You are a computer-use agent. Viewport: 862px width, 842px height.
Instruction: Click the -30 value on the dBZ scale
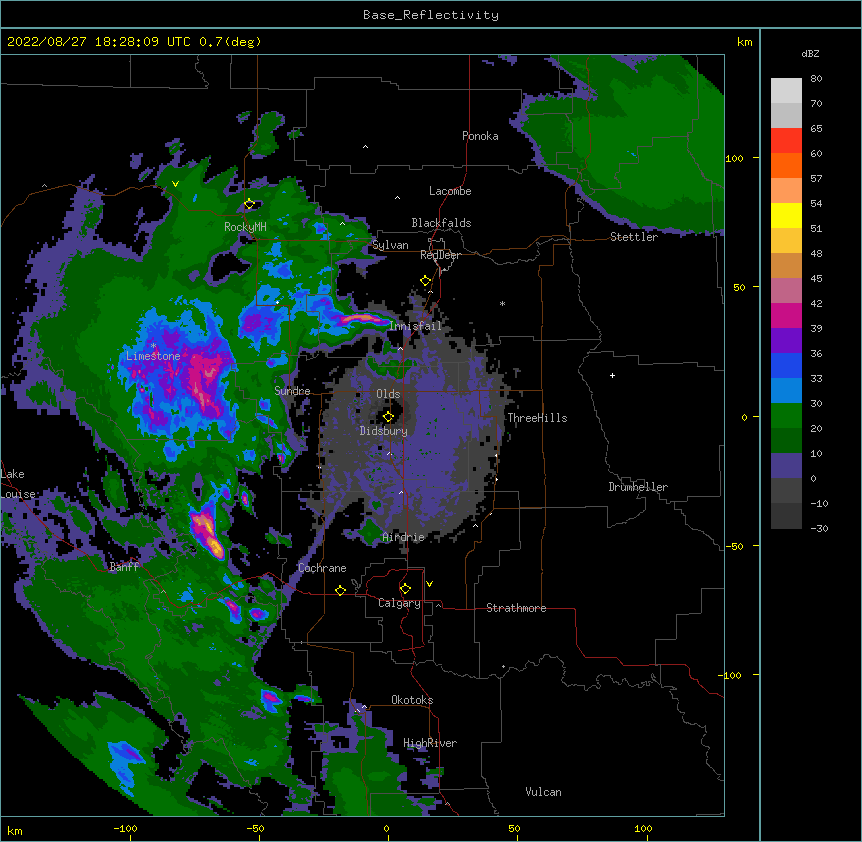point(819,528)
